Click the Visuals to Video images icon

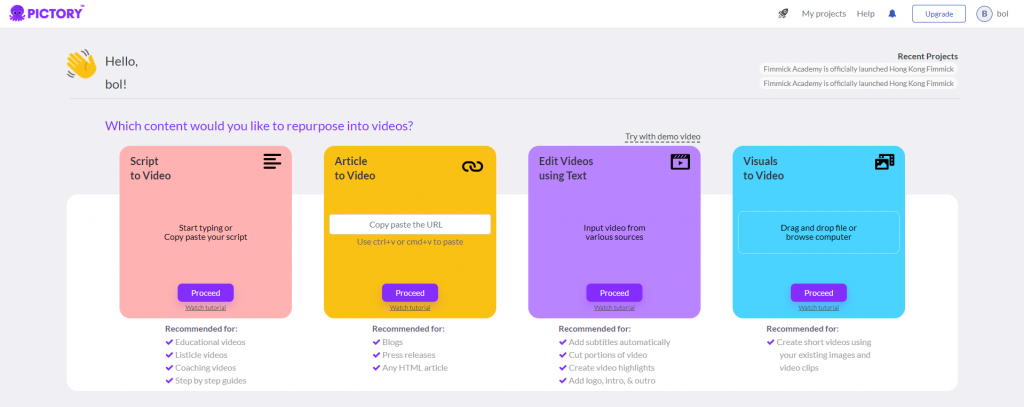[x=884, y=162]
